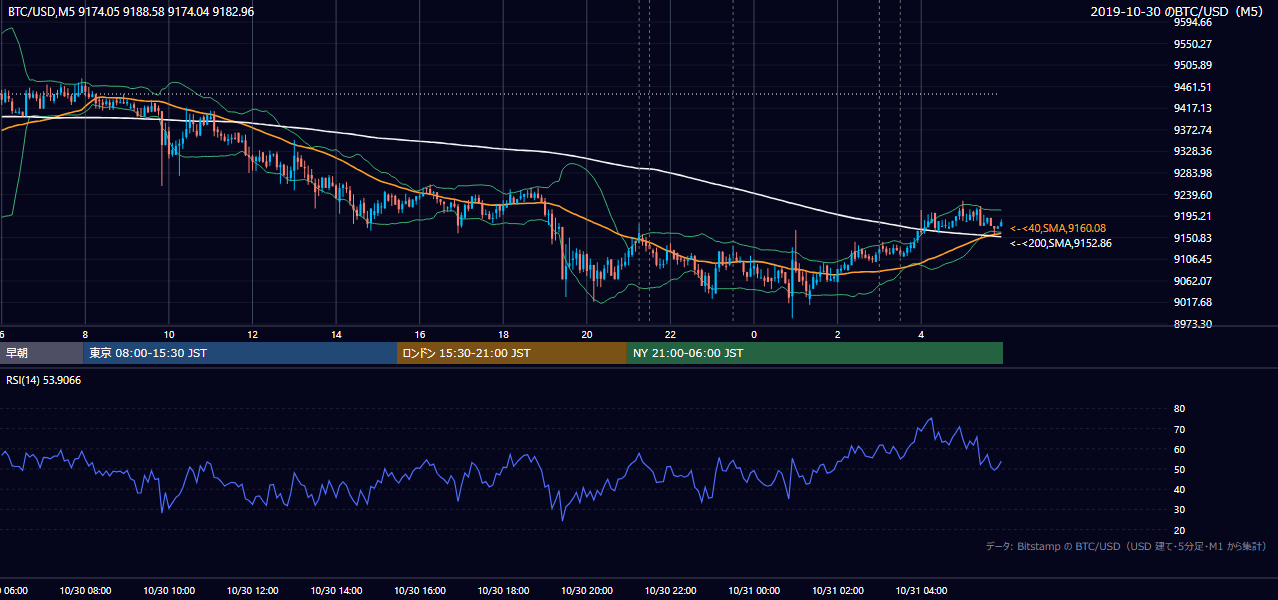Click the RSI scale value 30
Image resolution: width=1278 pixels, height=600 pixels.
[x=1180, y=509]
